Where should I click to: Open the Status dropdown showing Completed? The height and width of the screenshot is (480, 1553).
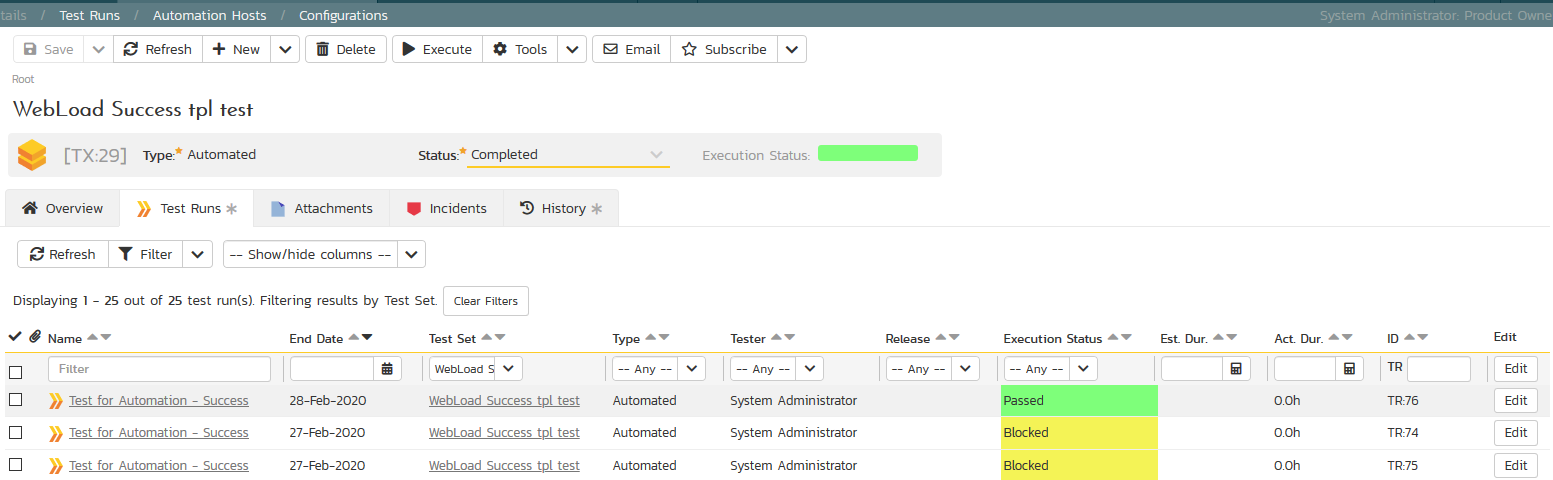[x=567, y=155]
